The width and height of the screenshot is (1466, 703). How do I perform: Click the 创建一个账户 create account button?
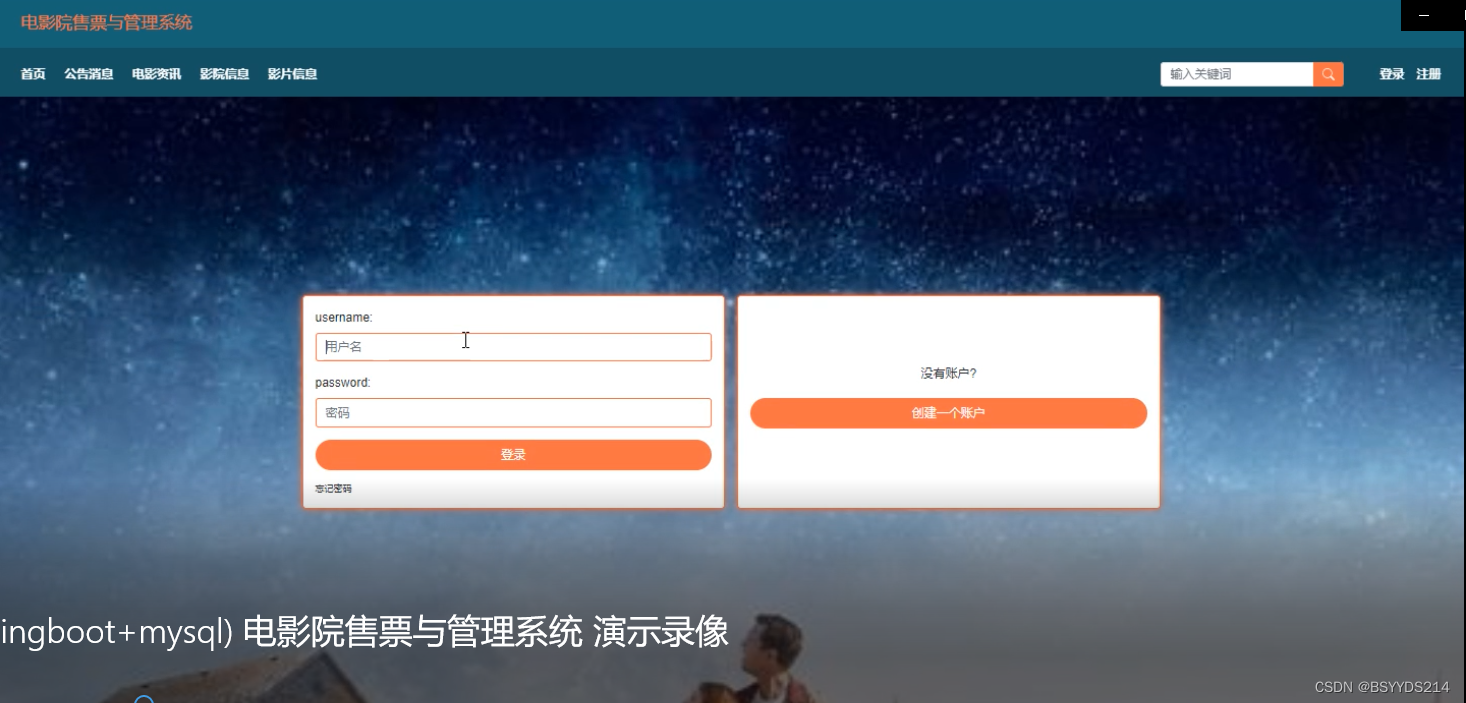coord(948,413)
